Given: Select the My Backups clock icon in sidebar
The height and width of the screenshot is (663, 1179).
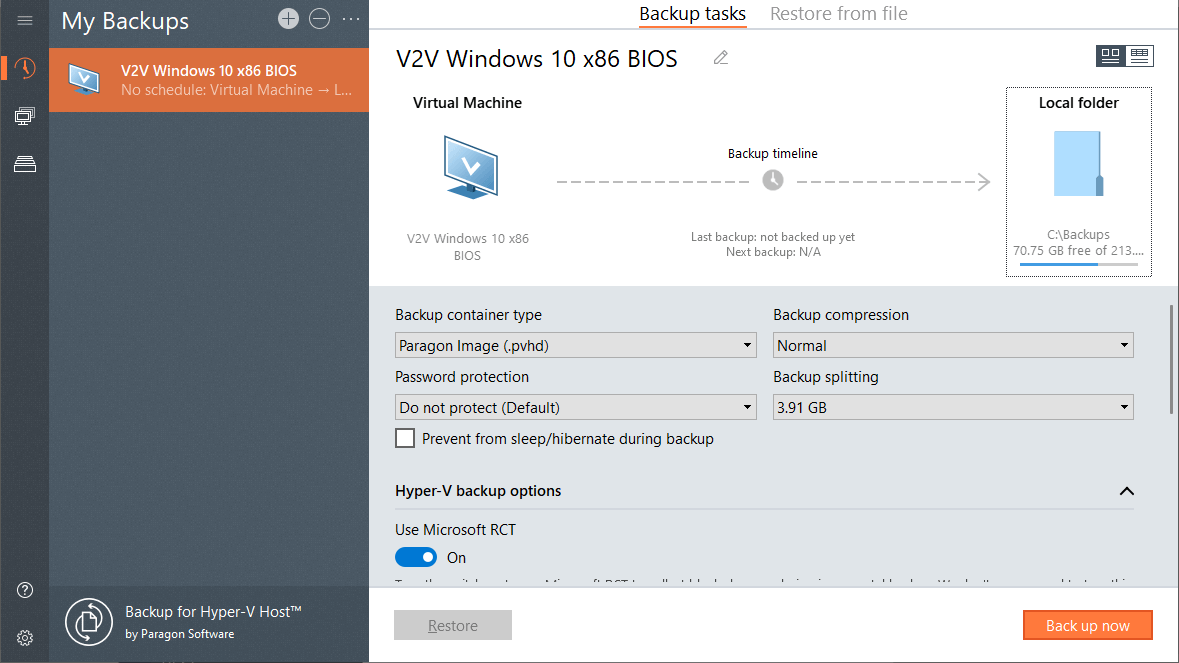Looking at the screenshot, I should [x=24, y=69].
